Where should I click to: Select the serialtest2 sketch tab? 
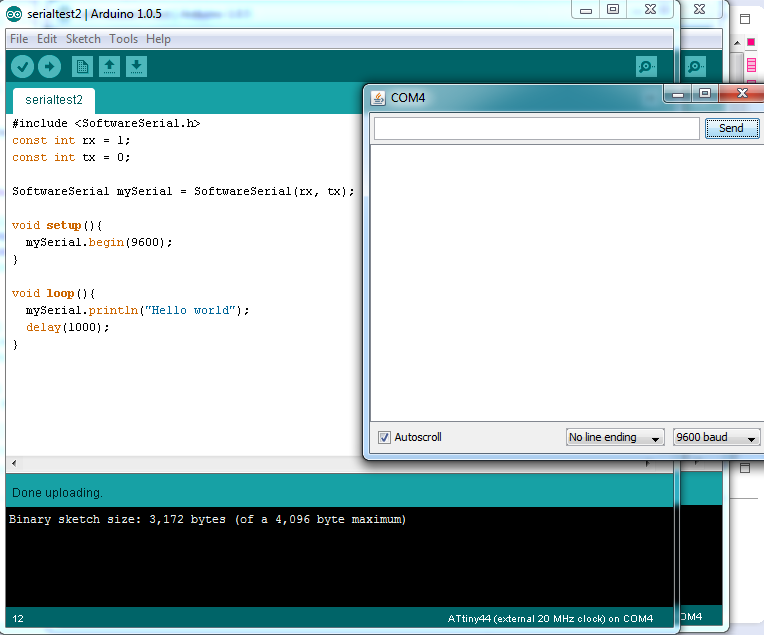point(54,101)
